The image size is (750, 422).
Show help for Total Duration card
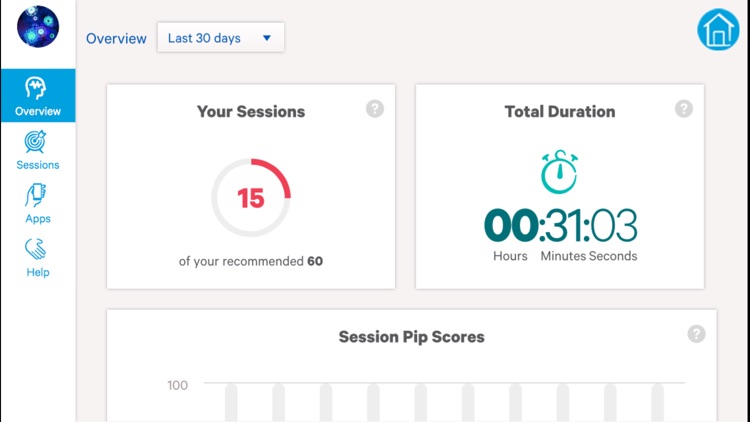684,108
